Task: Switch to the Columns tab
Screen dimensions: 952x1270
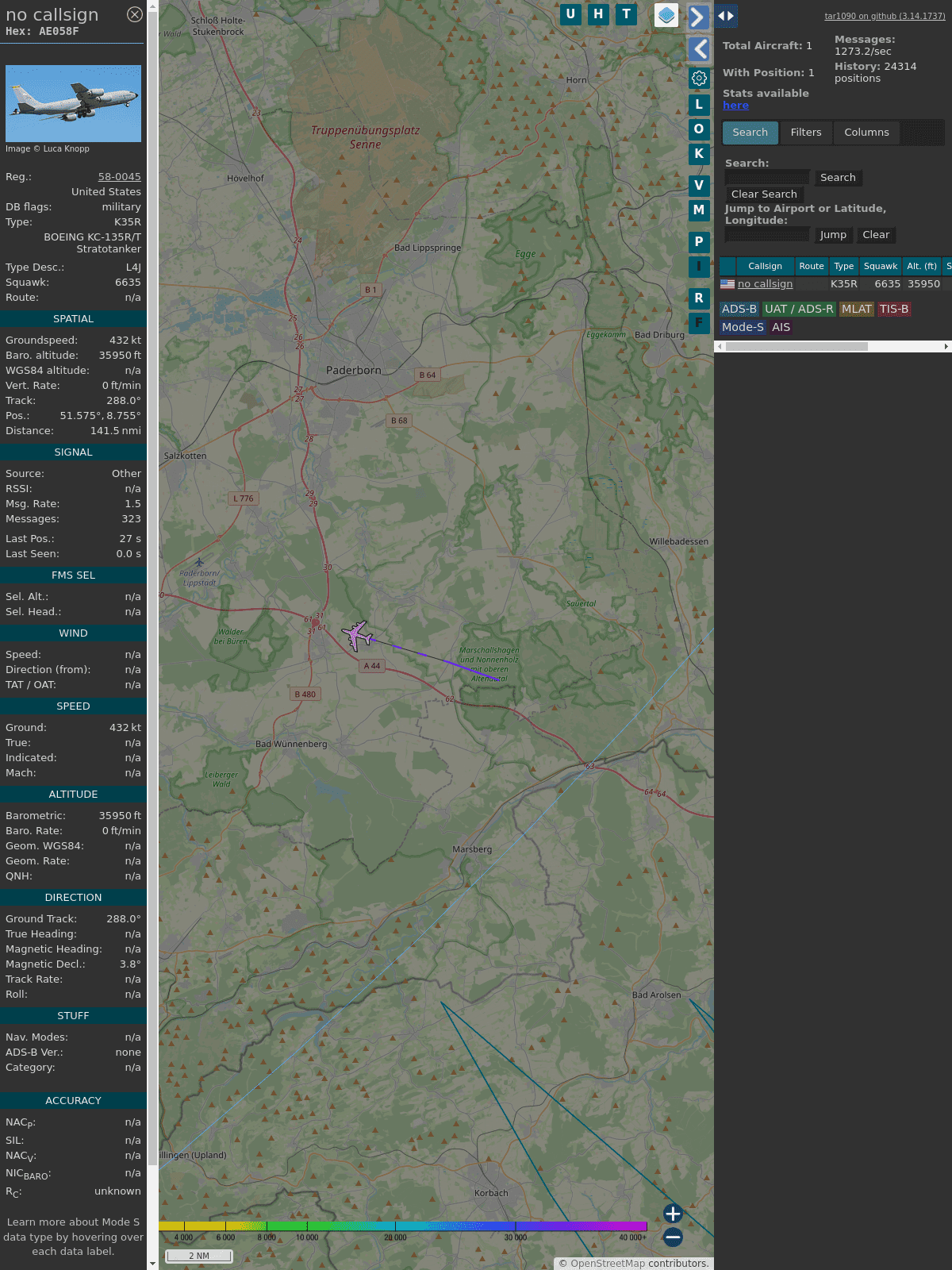Action: click(866, 133)
